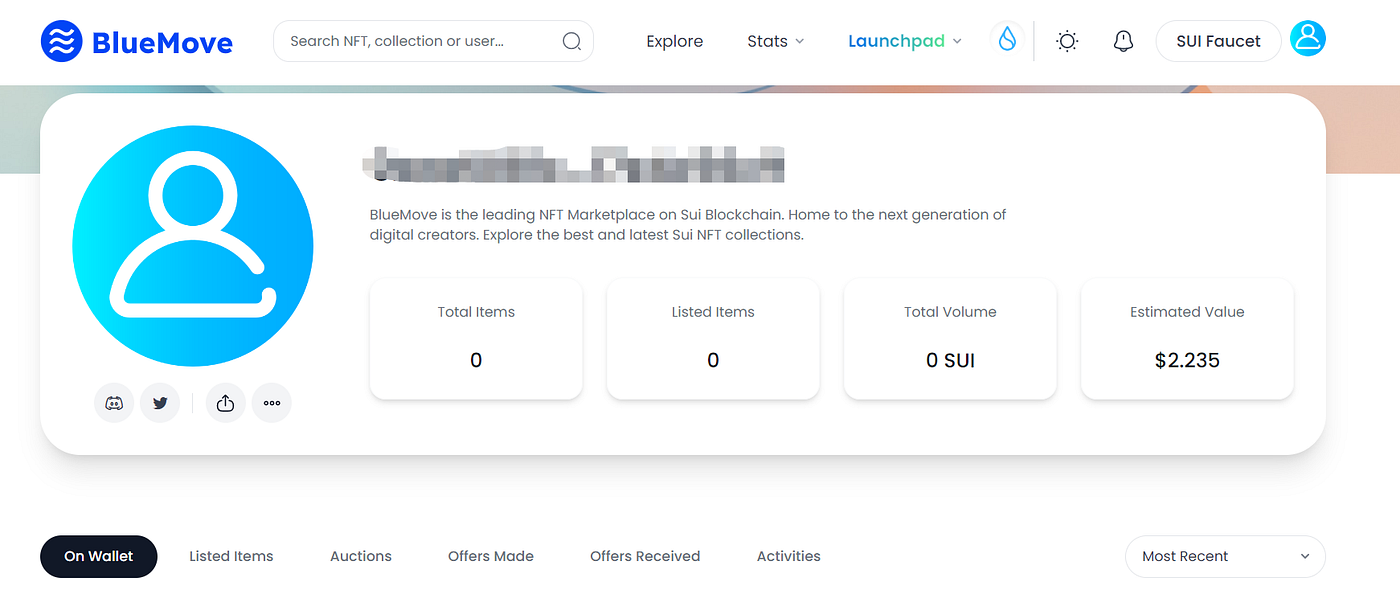This screenshot has width=1400, height=611.
Task: Click the Listed Items stat card
Action: pos(713,339)
